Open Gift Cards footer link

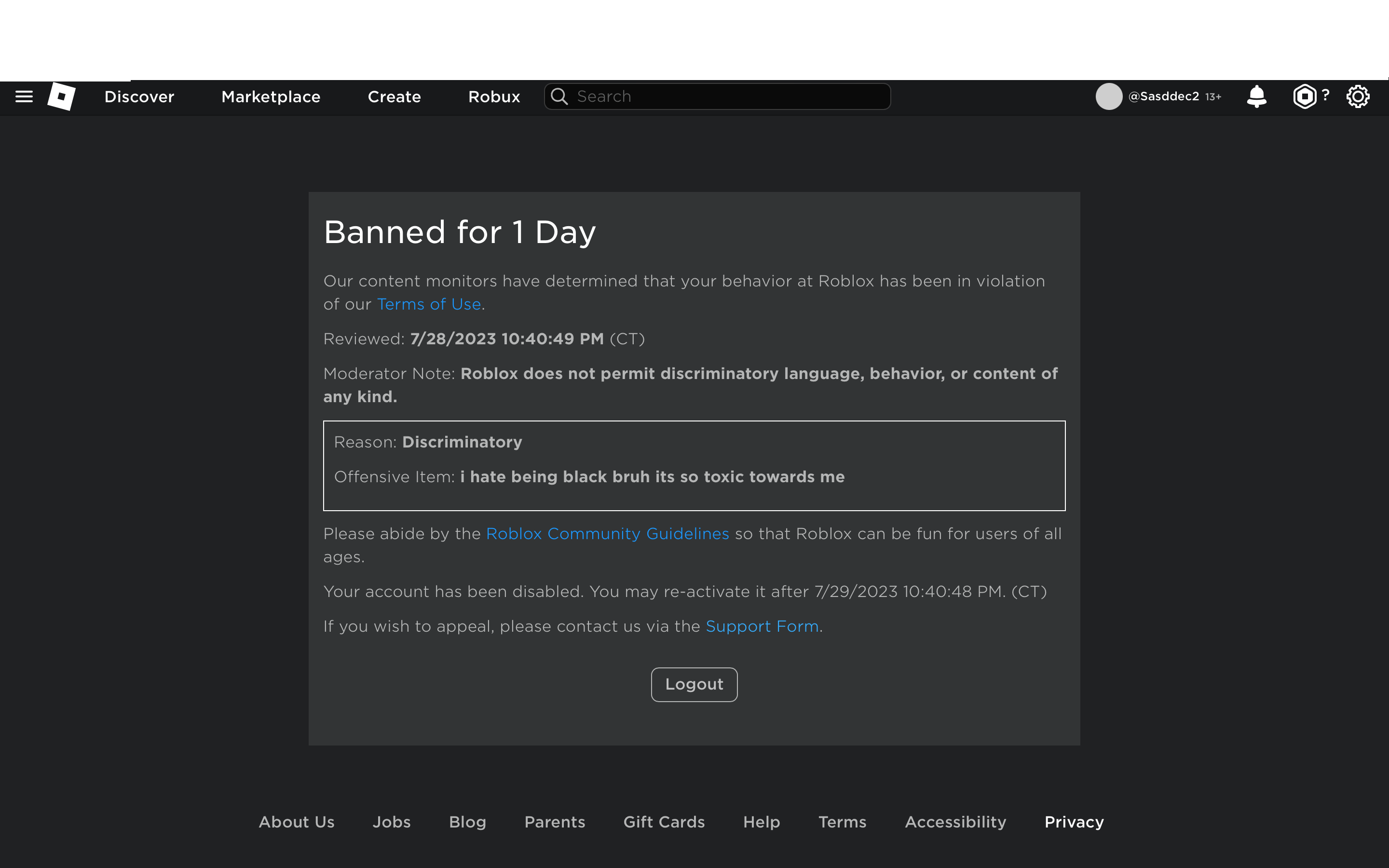pyautogui.click(x=664, y=822)
